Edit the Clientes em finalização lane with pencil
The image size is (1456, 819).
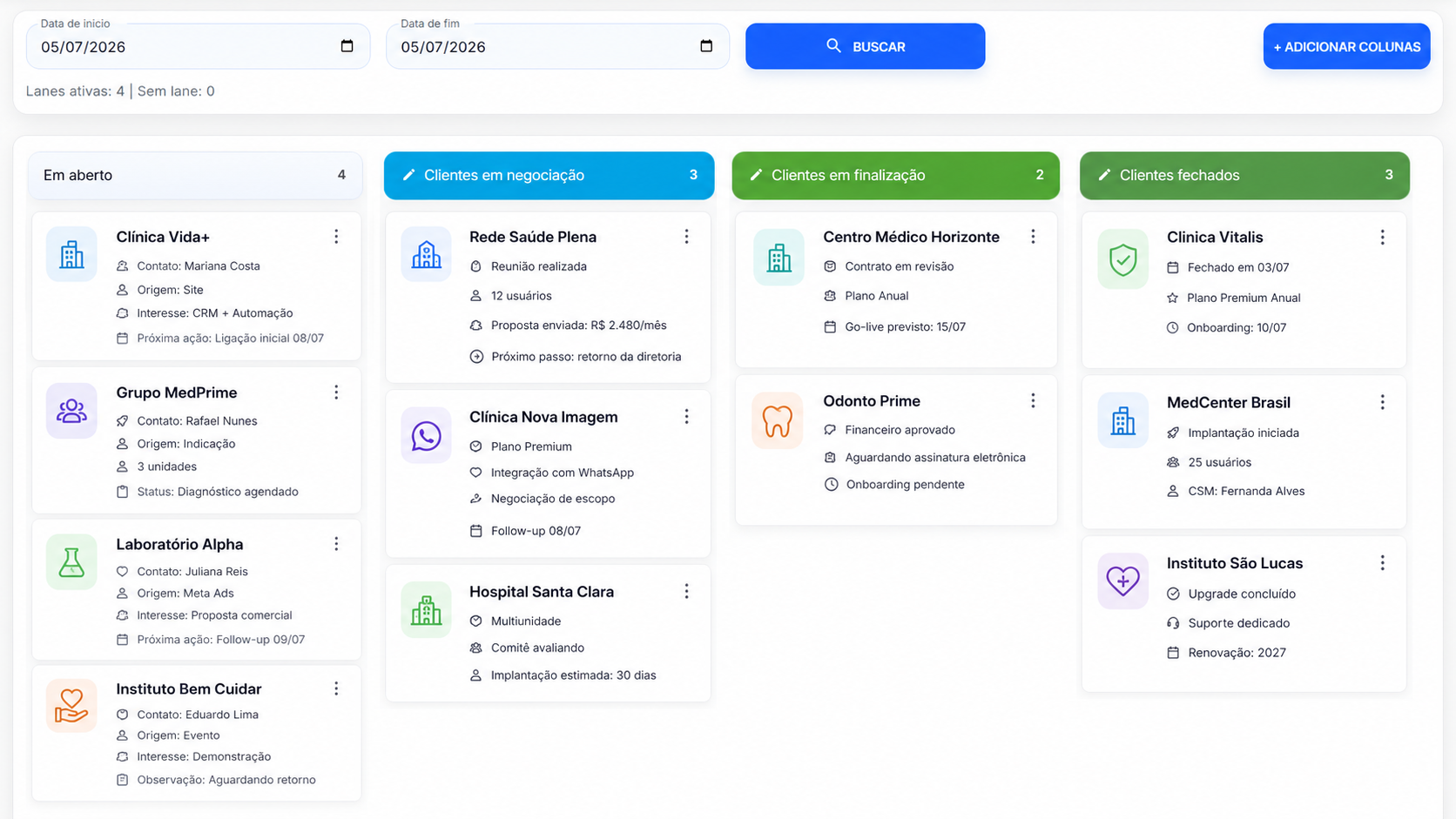coord(756,175)
